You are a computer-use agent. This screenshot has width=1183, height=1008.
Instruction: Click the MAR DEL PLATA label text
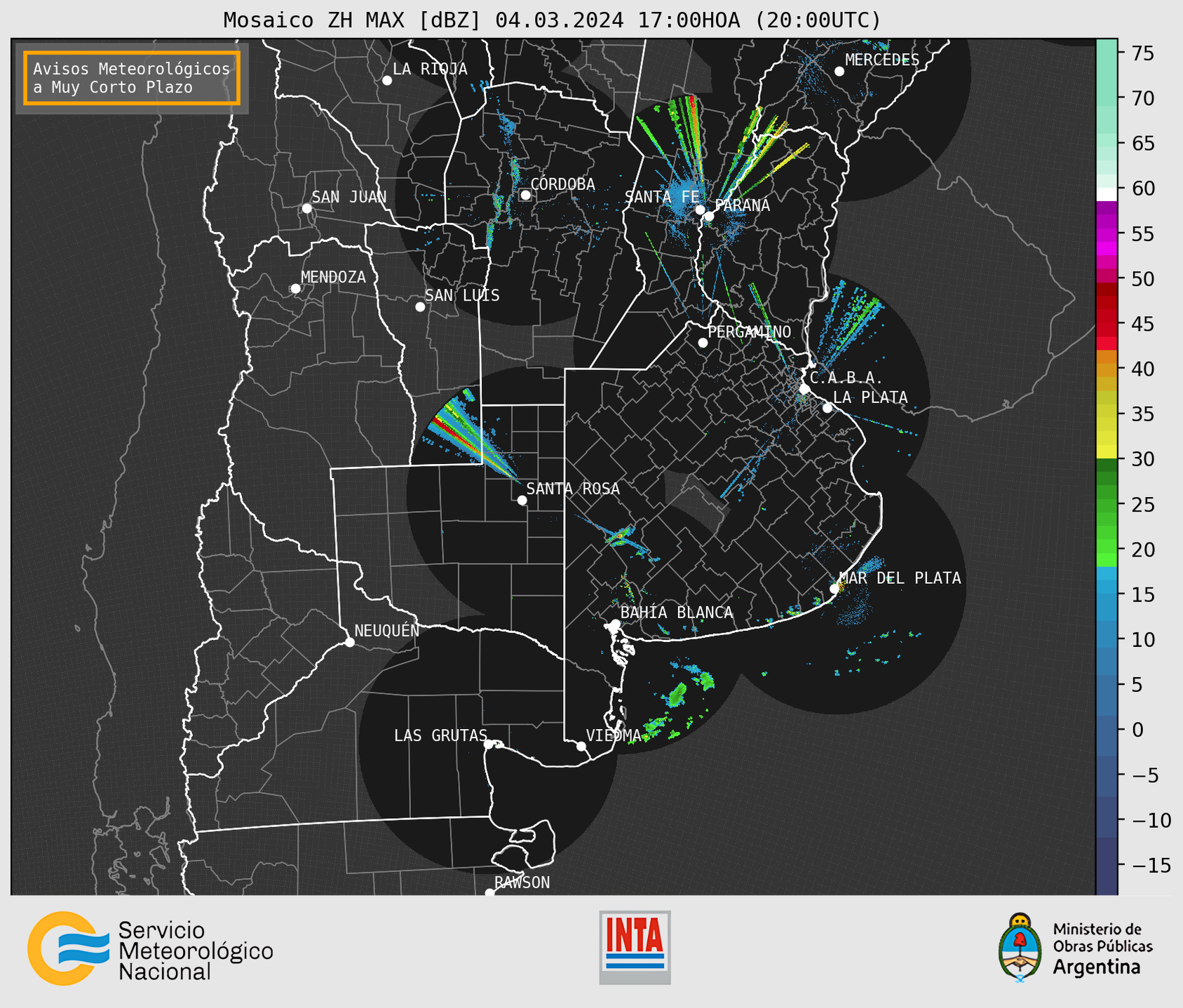coord(900,578)
